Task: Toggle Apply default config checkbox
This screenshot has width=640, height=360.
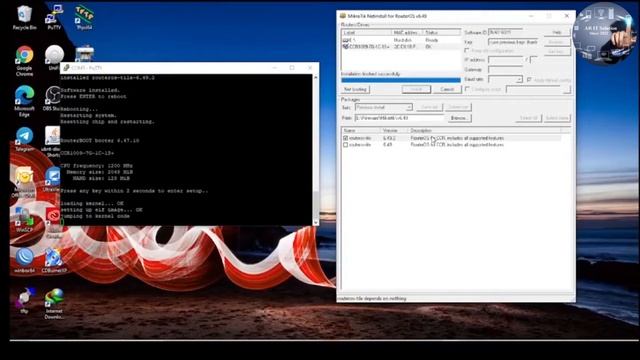Action: click(529, 80)
